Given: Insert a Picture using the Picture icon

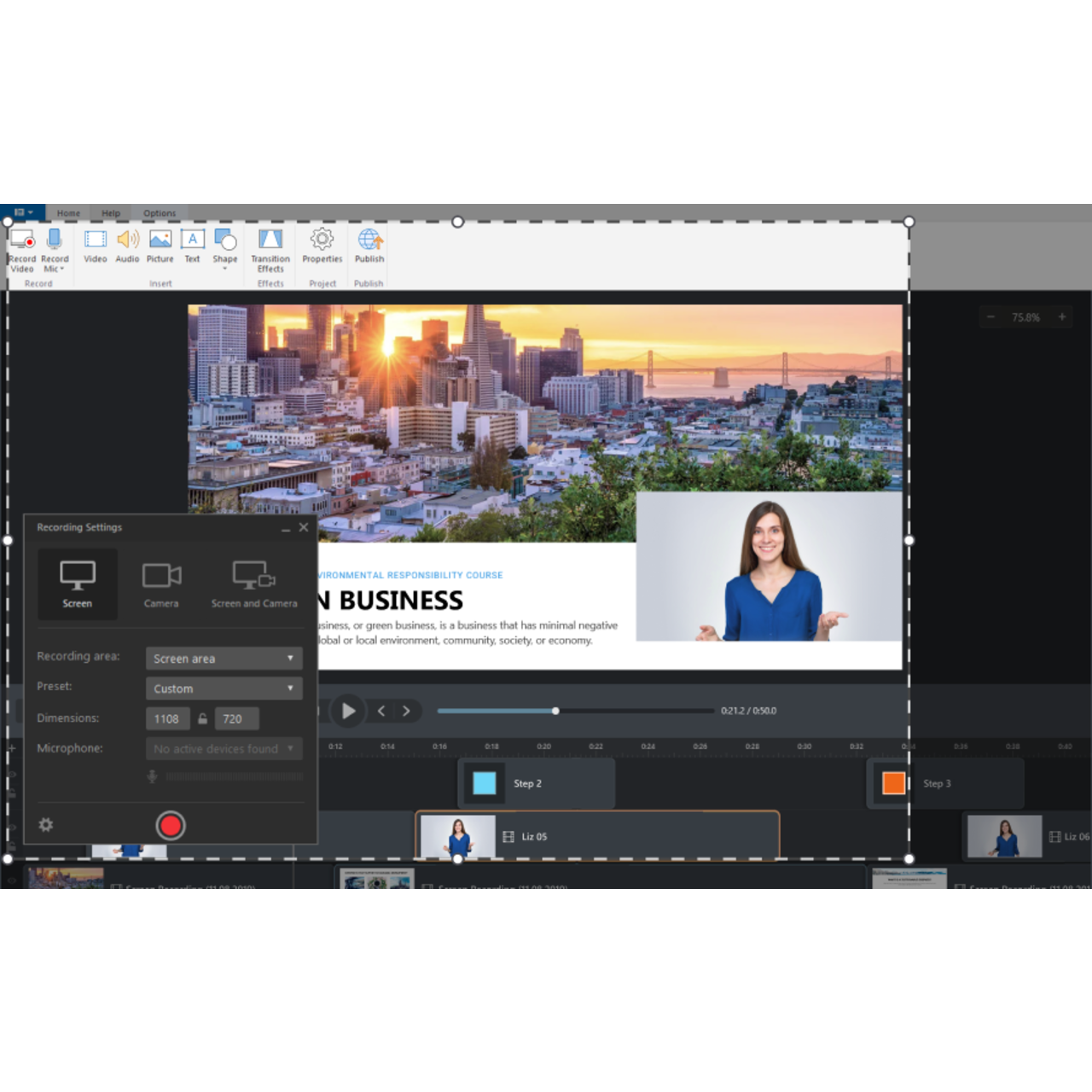Looking at the screenshot, I should (160, 247).
